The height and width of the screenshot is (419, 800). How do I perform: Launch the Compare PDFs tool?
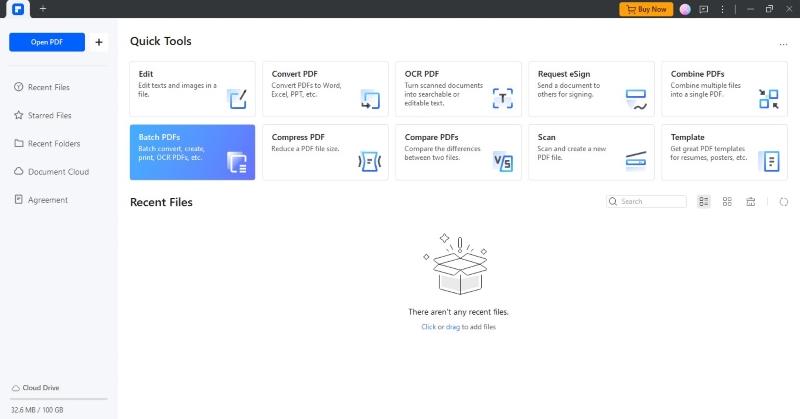point(458,152)
